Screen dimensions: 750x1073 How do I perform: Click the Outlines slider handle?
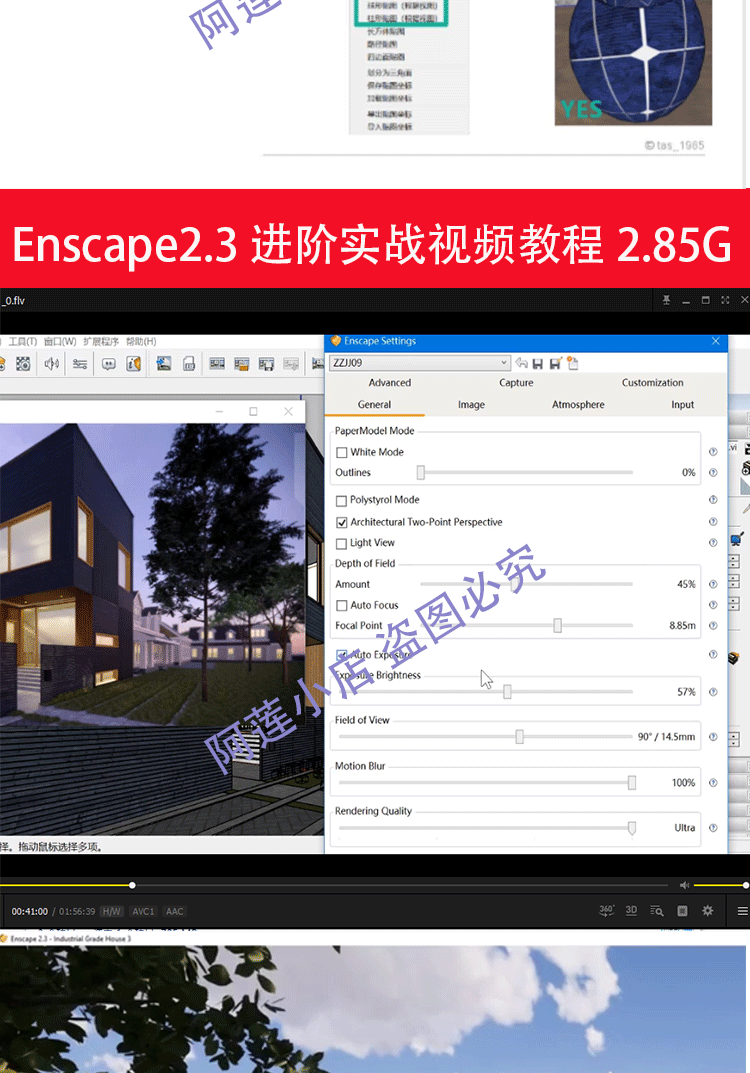[421, 472]
